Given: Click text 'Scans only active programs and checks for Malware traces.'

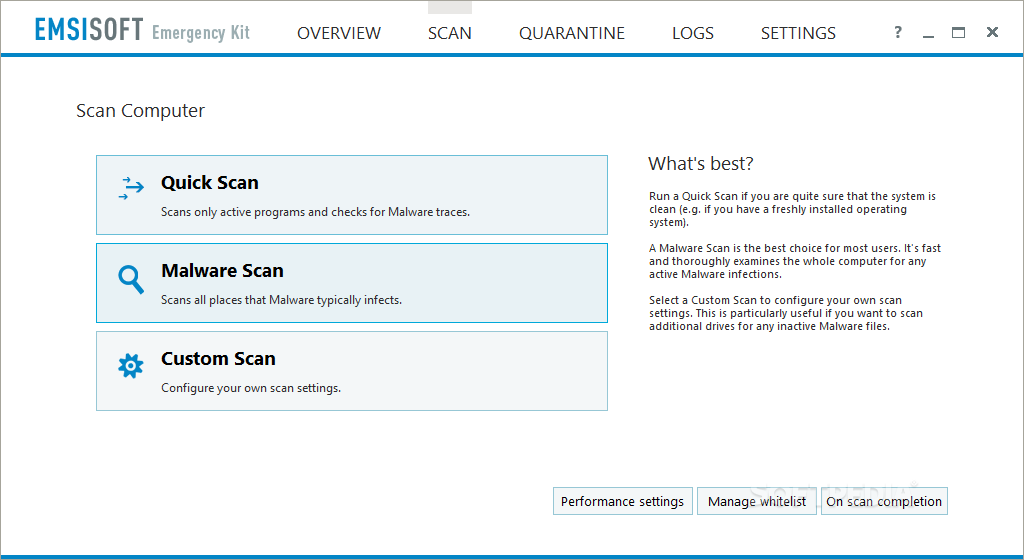Looking at the screenshot, I should point(315,212).
